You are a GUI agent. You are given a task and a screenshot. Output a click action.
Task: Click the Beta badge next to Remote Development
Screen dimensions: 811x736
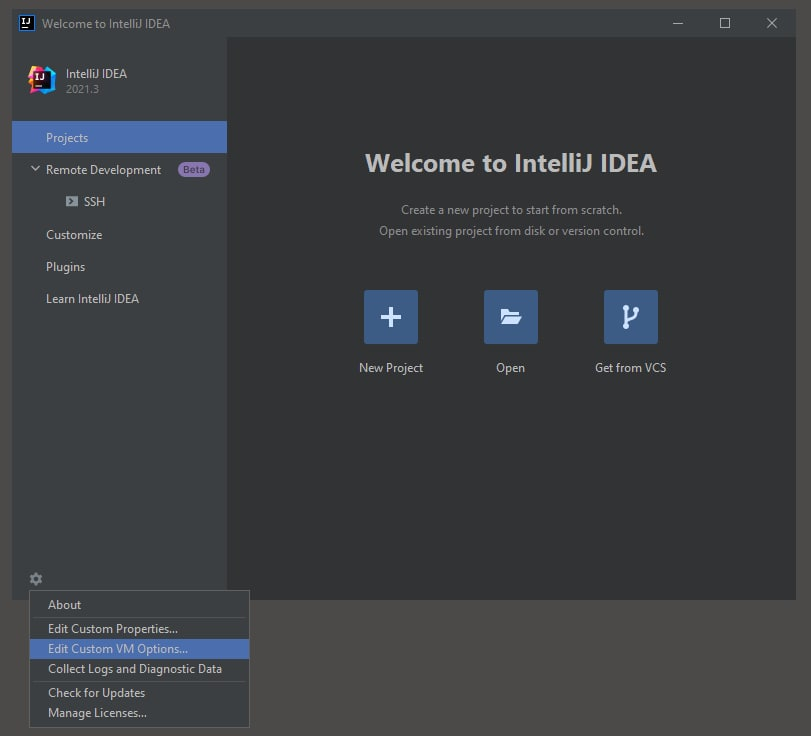[194, 170]
